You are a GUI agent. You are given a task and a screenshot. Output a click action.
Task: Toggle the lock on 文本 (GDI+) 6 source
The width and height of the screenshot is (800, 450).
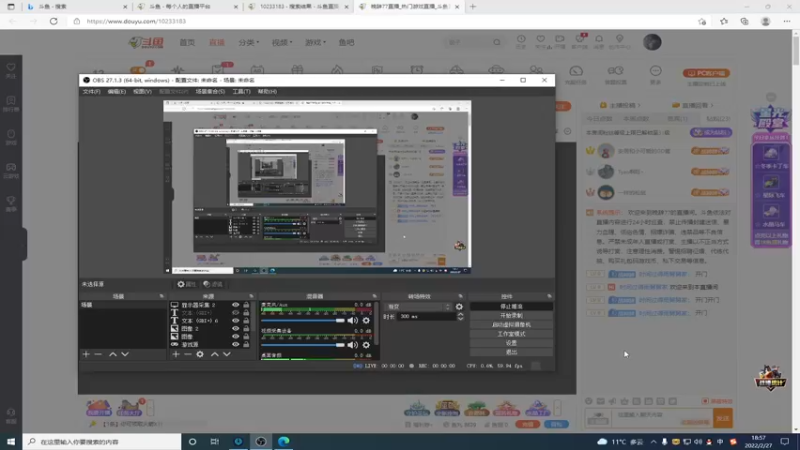246,321
